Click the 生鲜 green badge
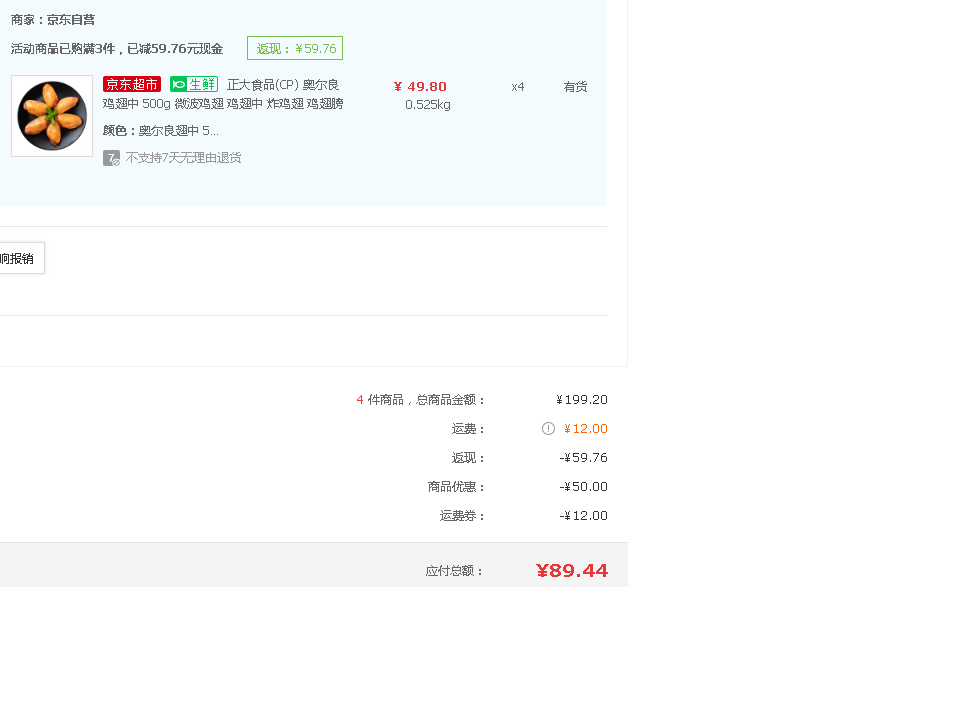 (194, 84)
